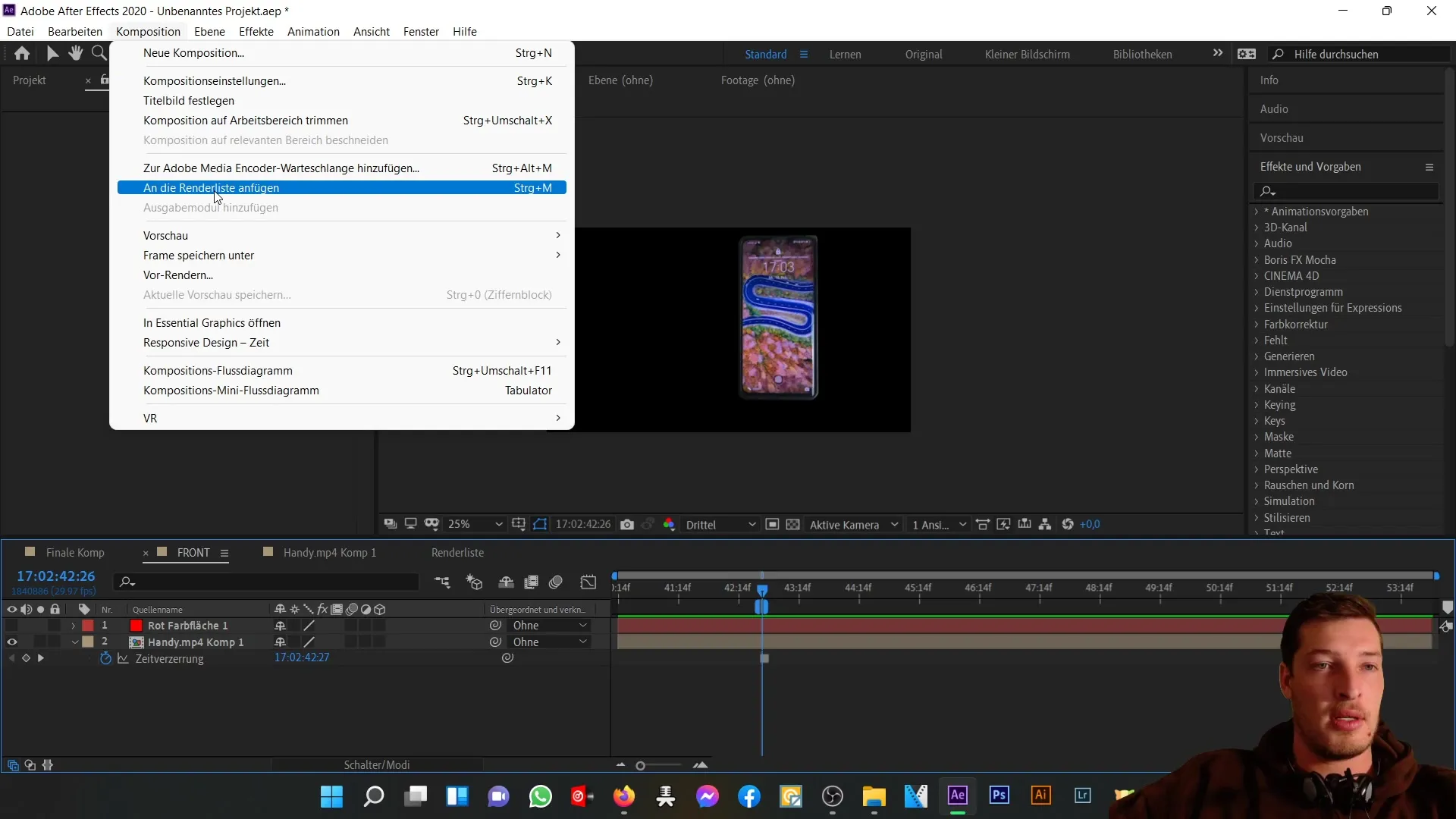Show more workspaces with the double chevron
Screen dimensions: 1456x819
point(1218,53)
